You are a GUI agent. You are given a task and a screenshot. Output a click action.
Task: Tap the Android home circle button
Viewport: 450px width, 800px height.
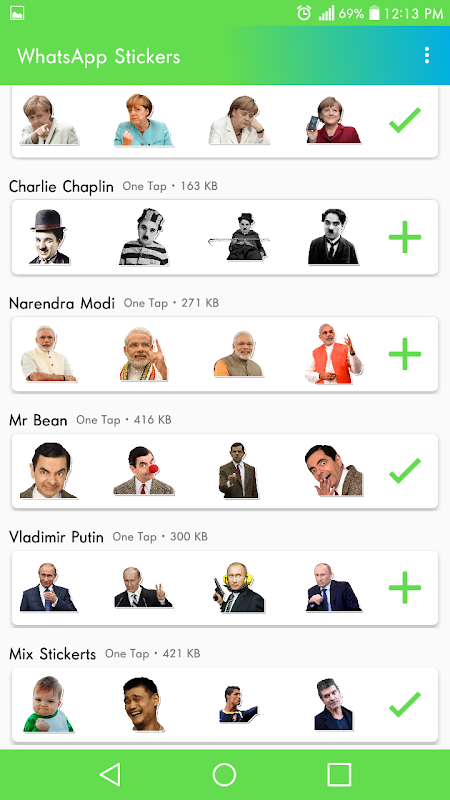pyautogui.click(x=224, y=774)
